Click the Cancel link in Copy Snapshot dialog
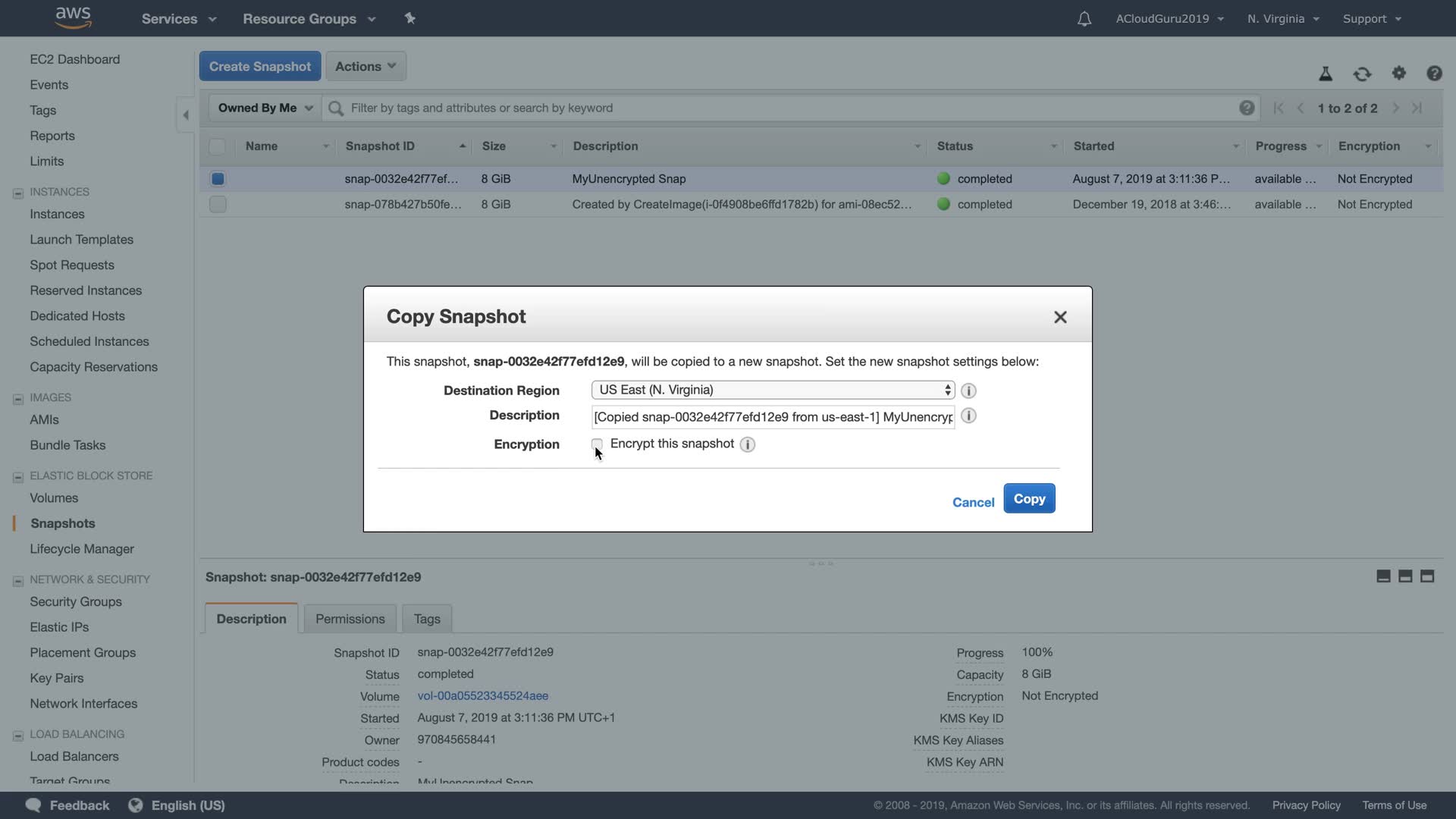 973,502
